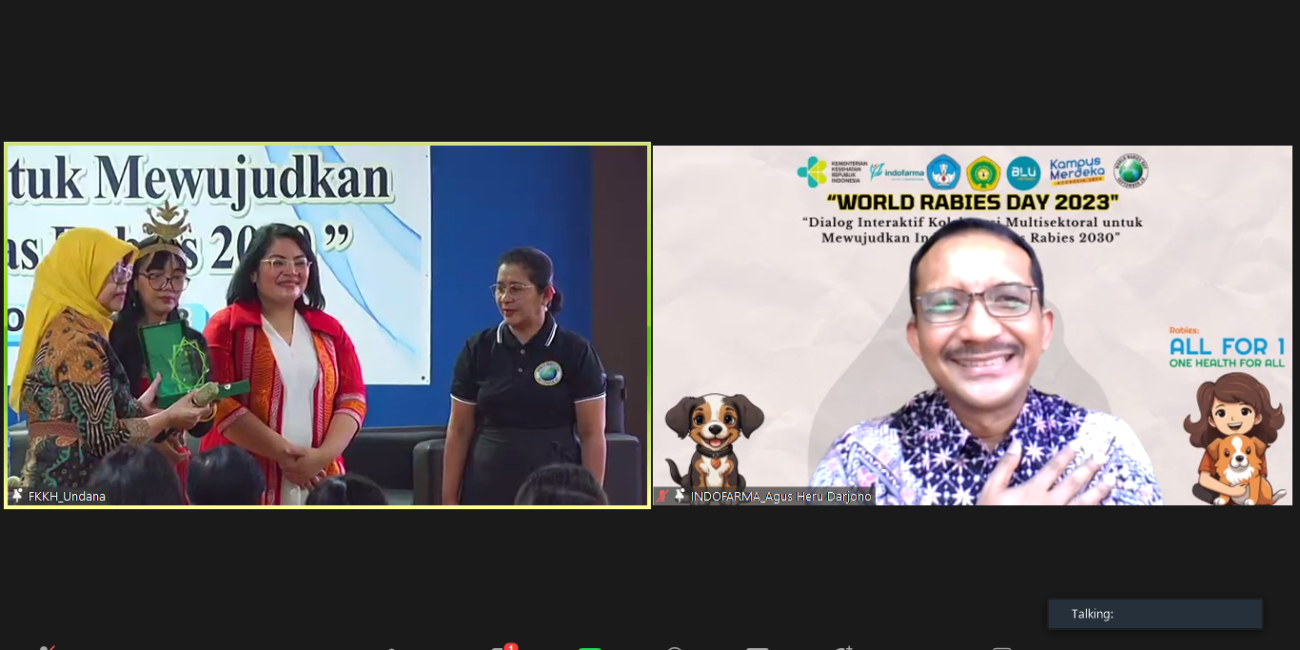This screenshot has width=1300, height=650.
Task: Unmute using the crossed microphone toolbar icon
Action: pyautogui.click(x=47, y=648)
